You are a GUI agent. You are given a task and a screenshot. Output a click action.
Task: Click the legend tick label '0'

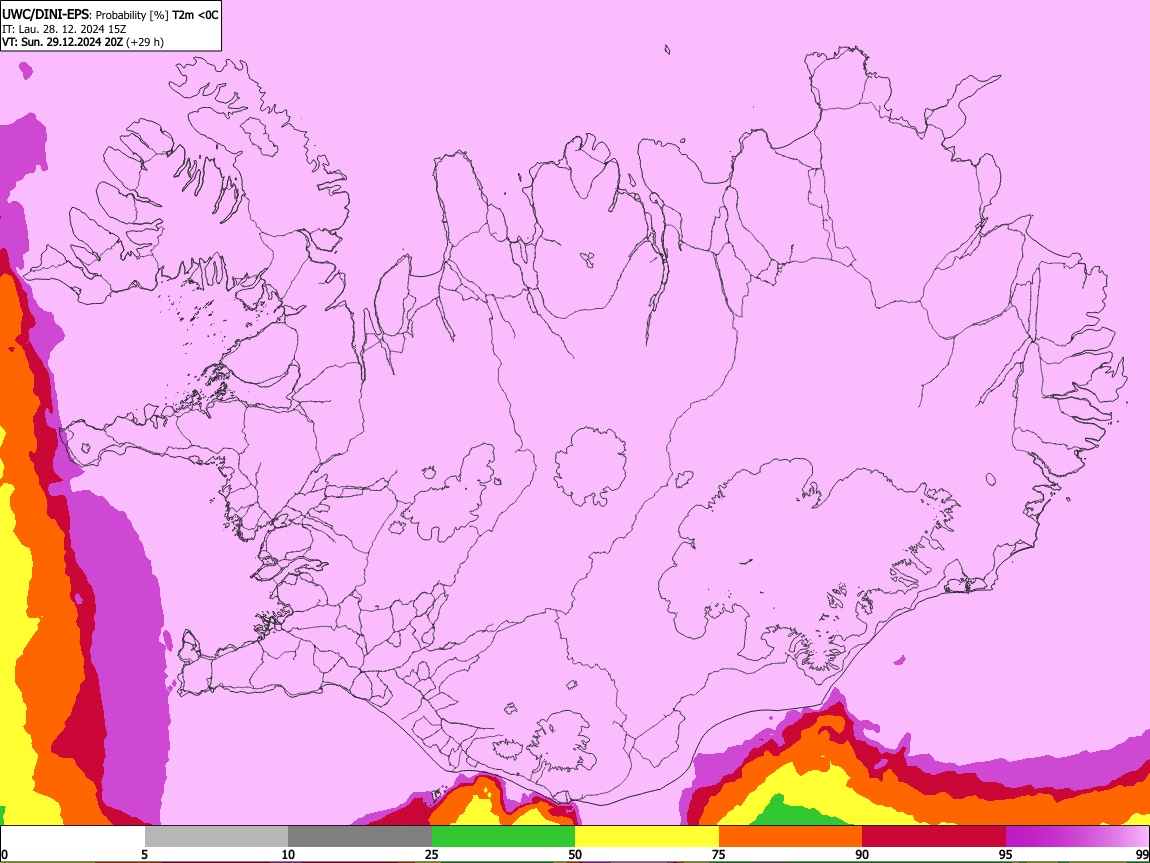pyautogui.click(x=5, y=854)
